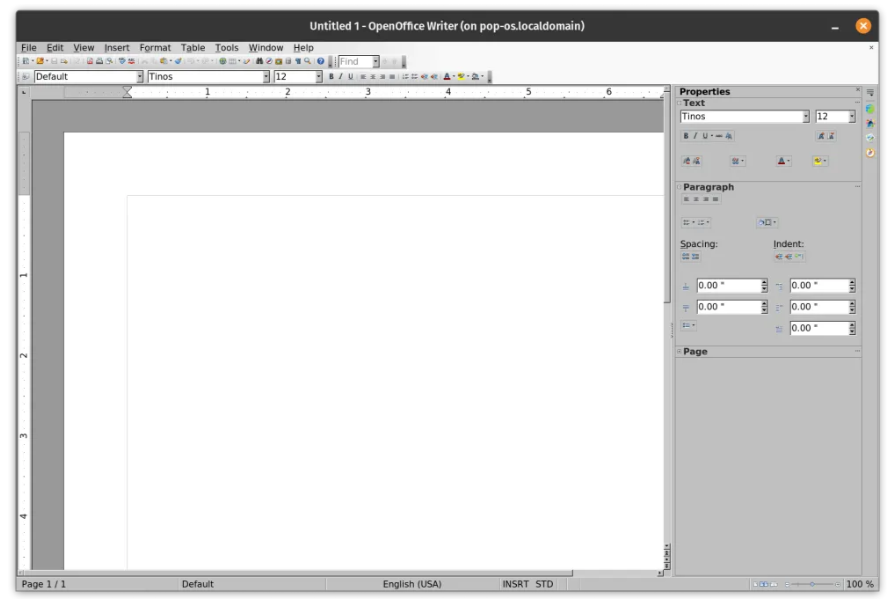The height and width of the screenshot is (608, 894).
Task: Toggle Italic in Properties Text panel
Action: 695,136
